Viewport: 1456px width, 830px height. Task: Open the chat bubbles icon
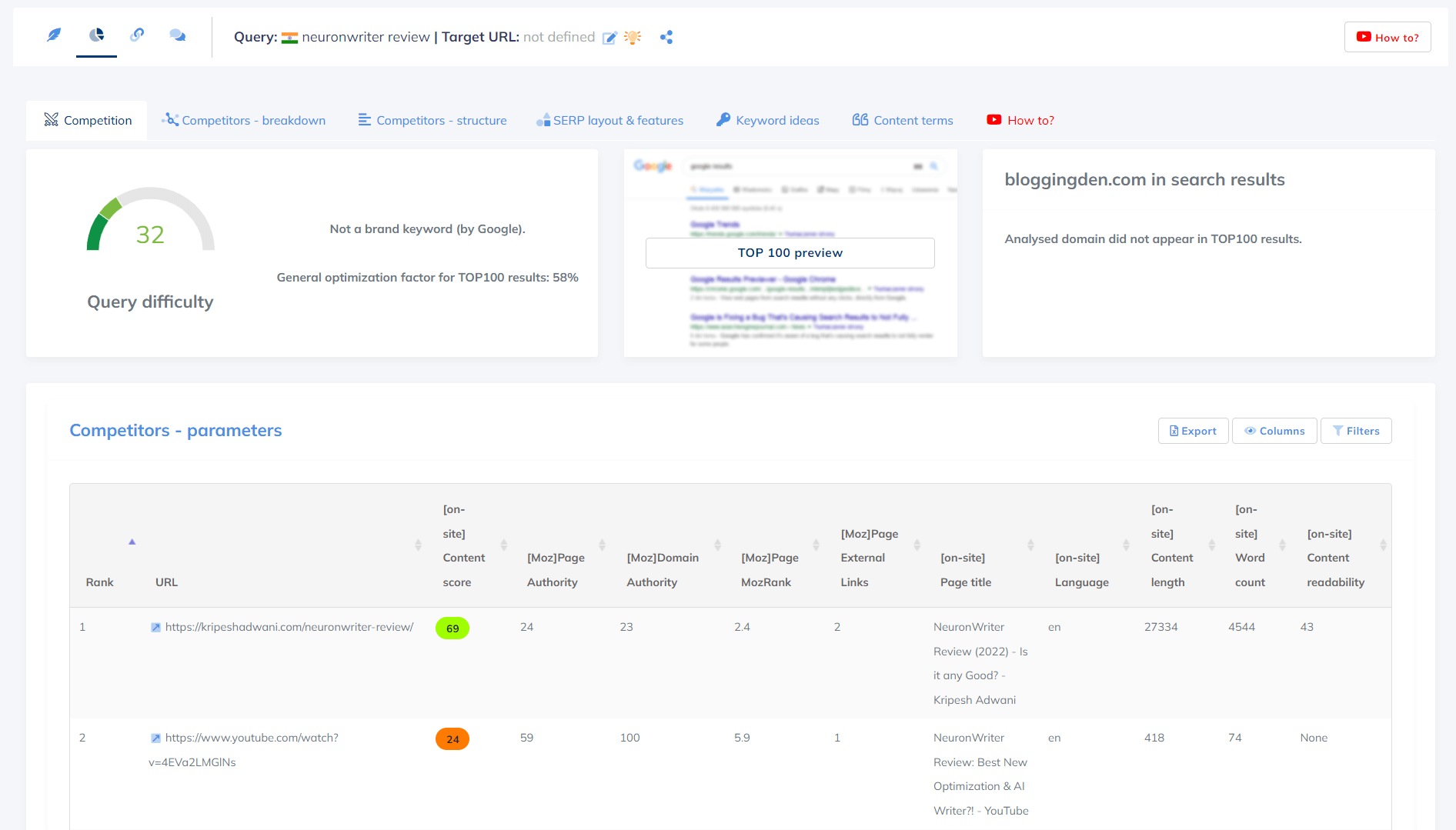click(177, 35)
